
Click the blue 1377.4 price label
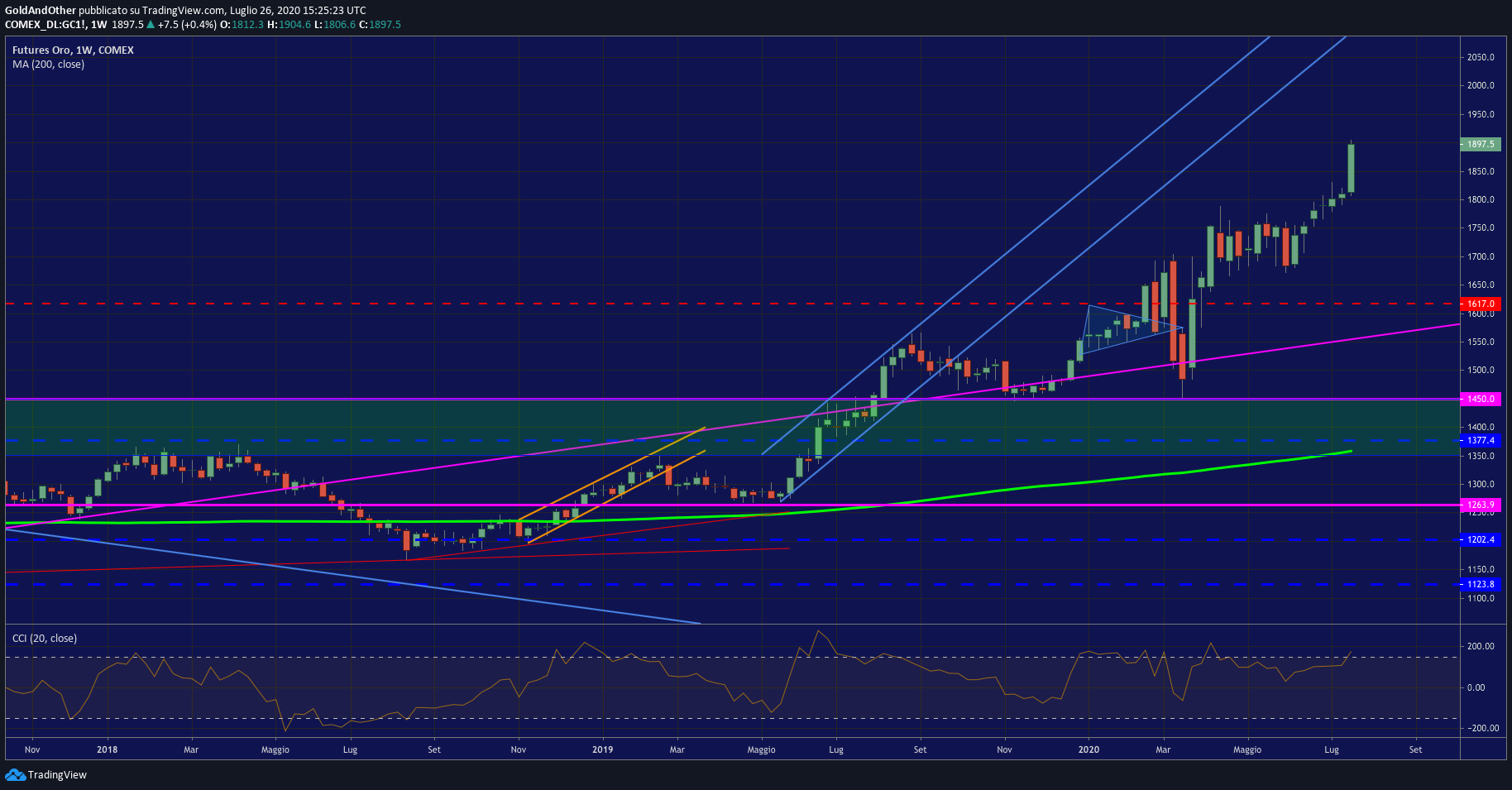coord(1481,440)
